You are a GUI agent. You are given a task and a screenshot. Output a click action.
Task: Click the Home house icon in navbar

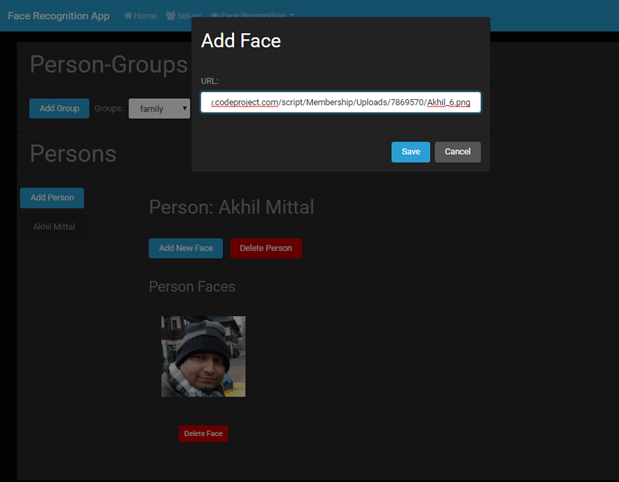128,16
